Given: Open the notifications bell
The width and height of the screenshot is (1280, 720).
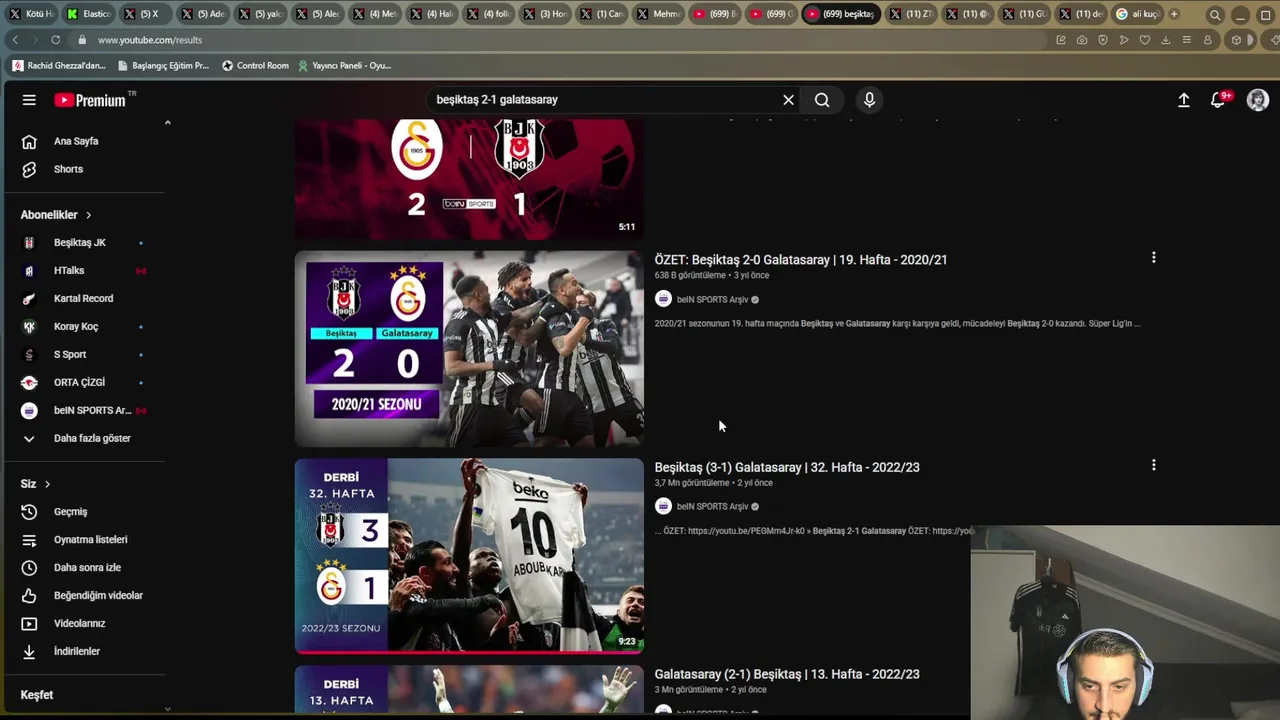Looking at the screenshot, I should click(x=1218, y=100).
